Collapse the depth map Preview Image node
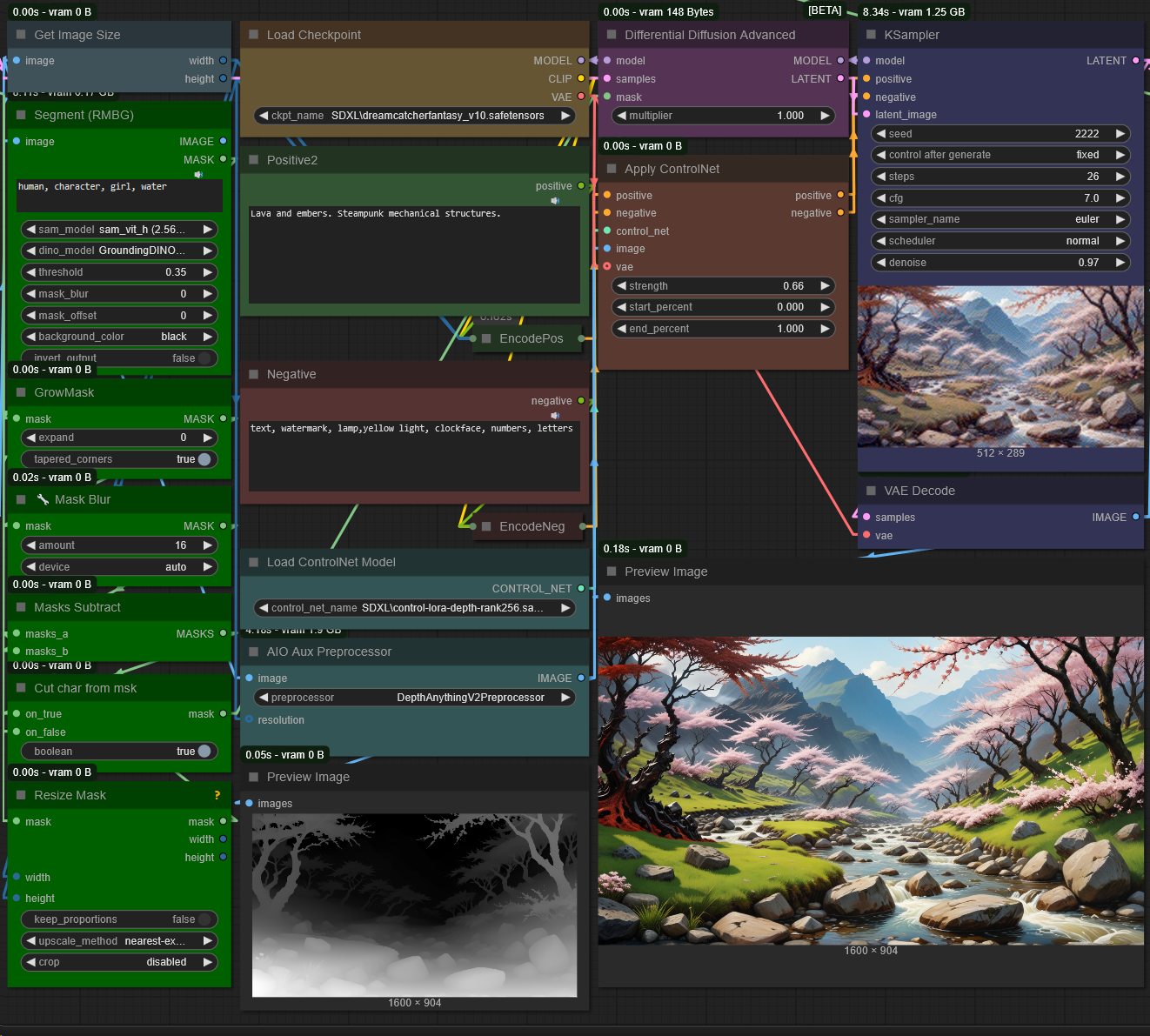The image size is (1150, 1036). tap(254, 777)
